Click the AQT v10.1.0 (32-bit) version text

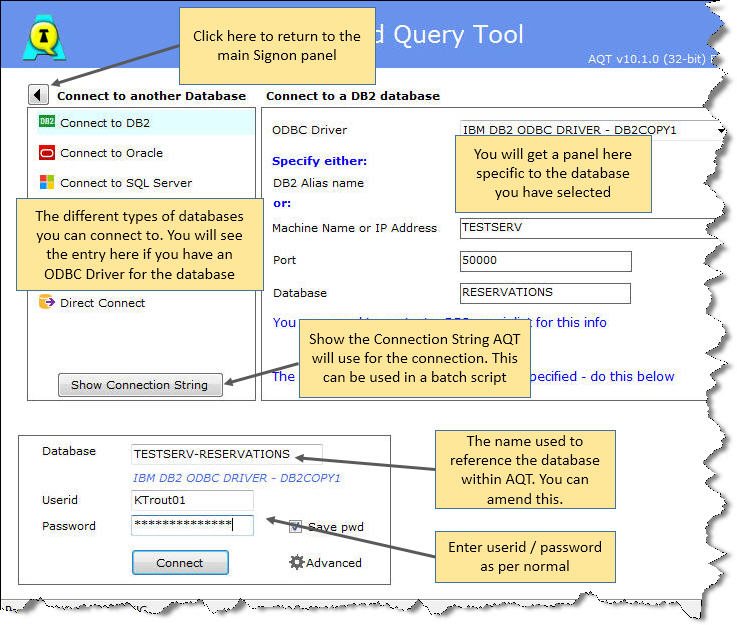pos(647,59)
